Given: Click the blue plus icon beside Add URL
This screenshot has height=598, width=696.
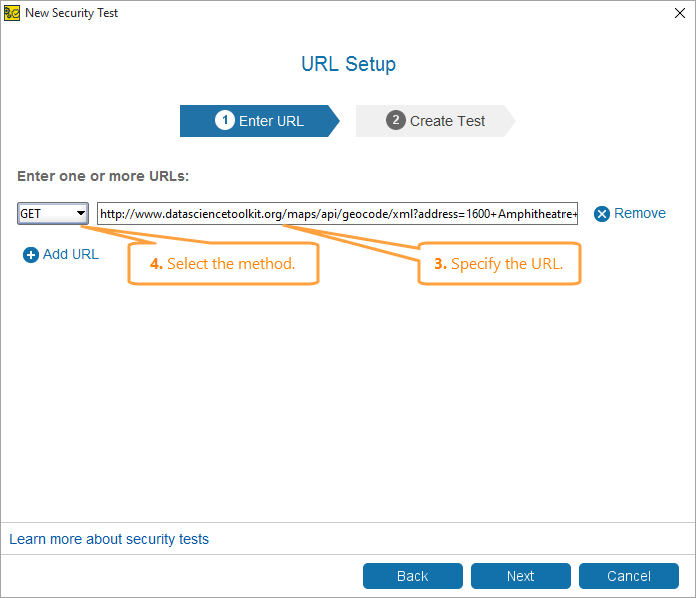Looking at the screenshot, I should [31, 255].
